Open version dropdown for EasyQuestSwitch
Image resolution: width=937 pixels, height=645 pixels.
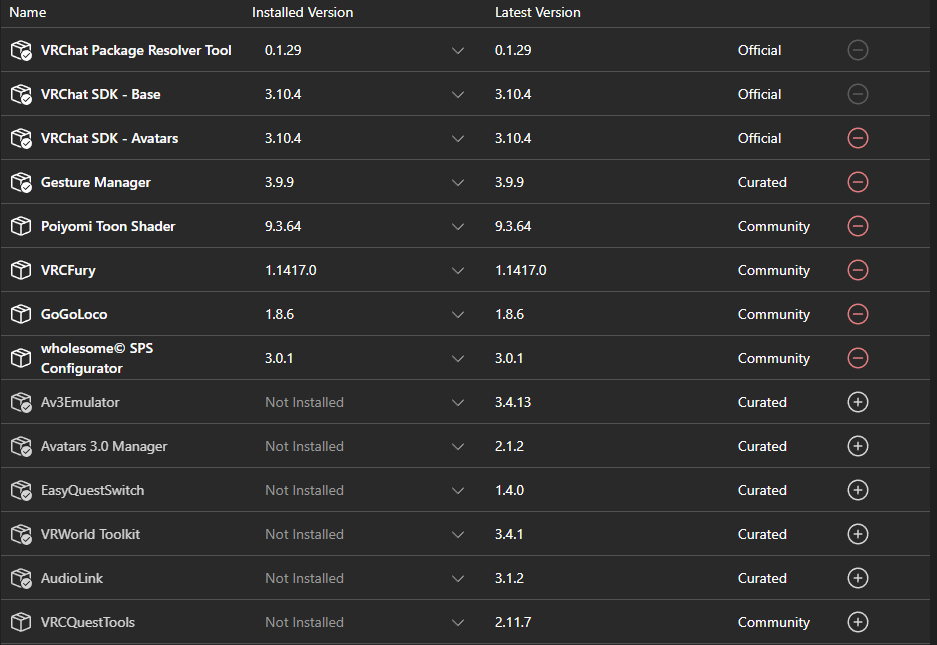click(458, 490)
